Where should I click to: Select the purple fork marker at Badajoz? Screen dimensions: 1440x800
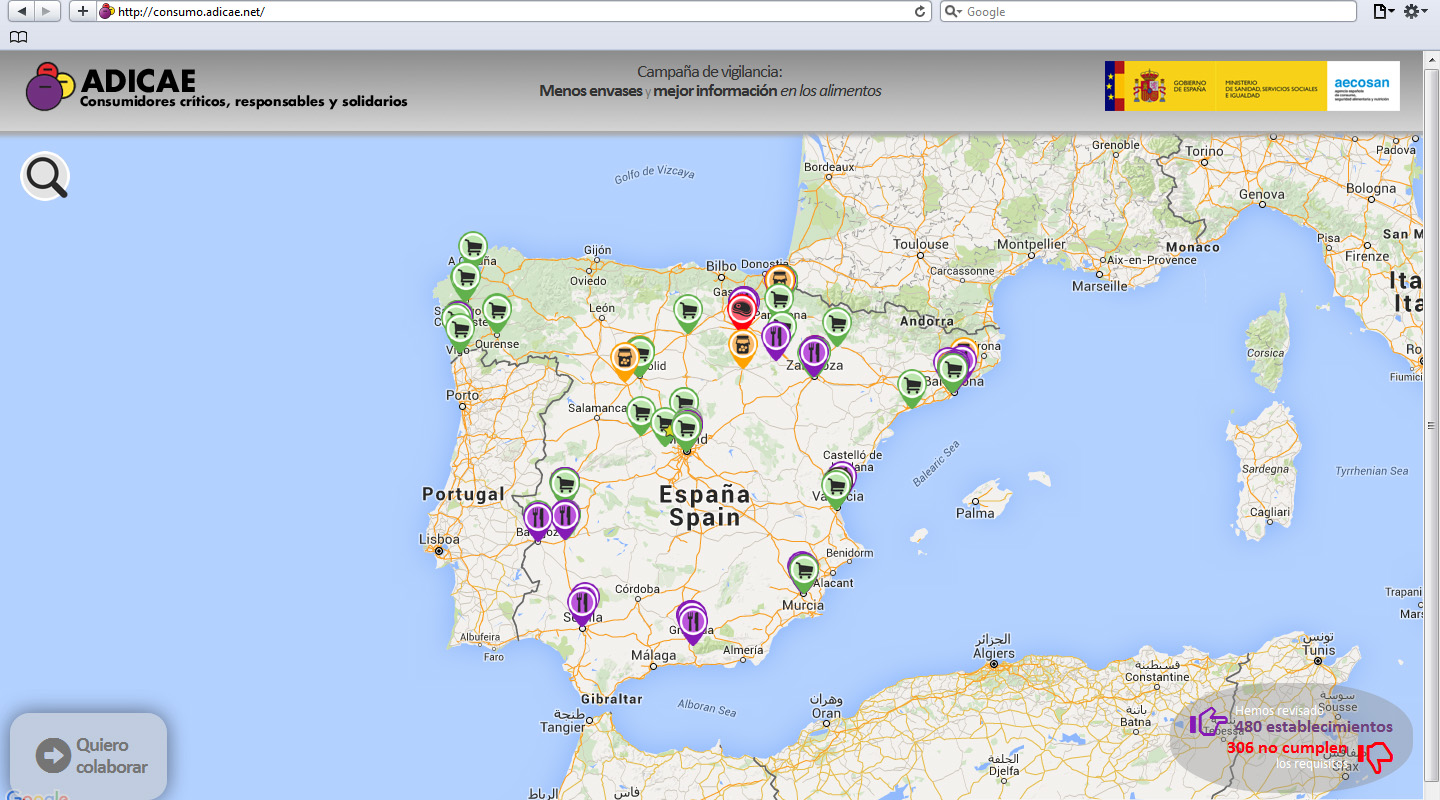click(x=537, y=519)
